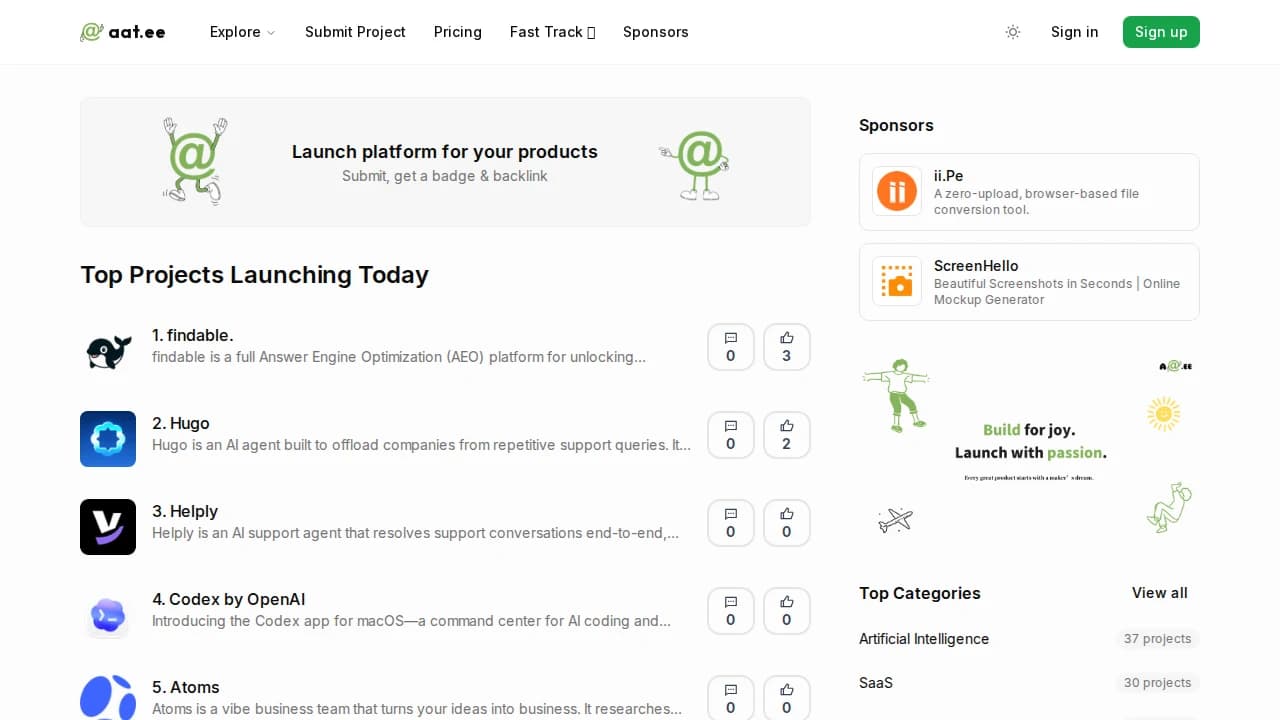The width and height of the screenshot is (1280, 720).
Task: Go to Pricing in navigation
Action: click(458, 32)
